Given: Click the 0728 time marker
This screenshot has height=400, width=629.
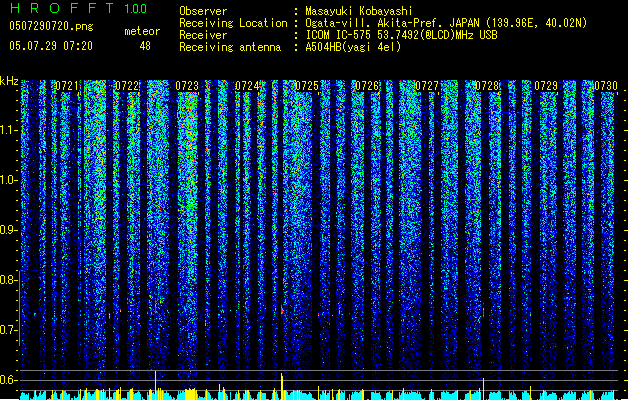Looking at the screenshot, I should tap(487, 86).
